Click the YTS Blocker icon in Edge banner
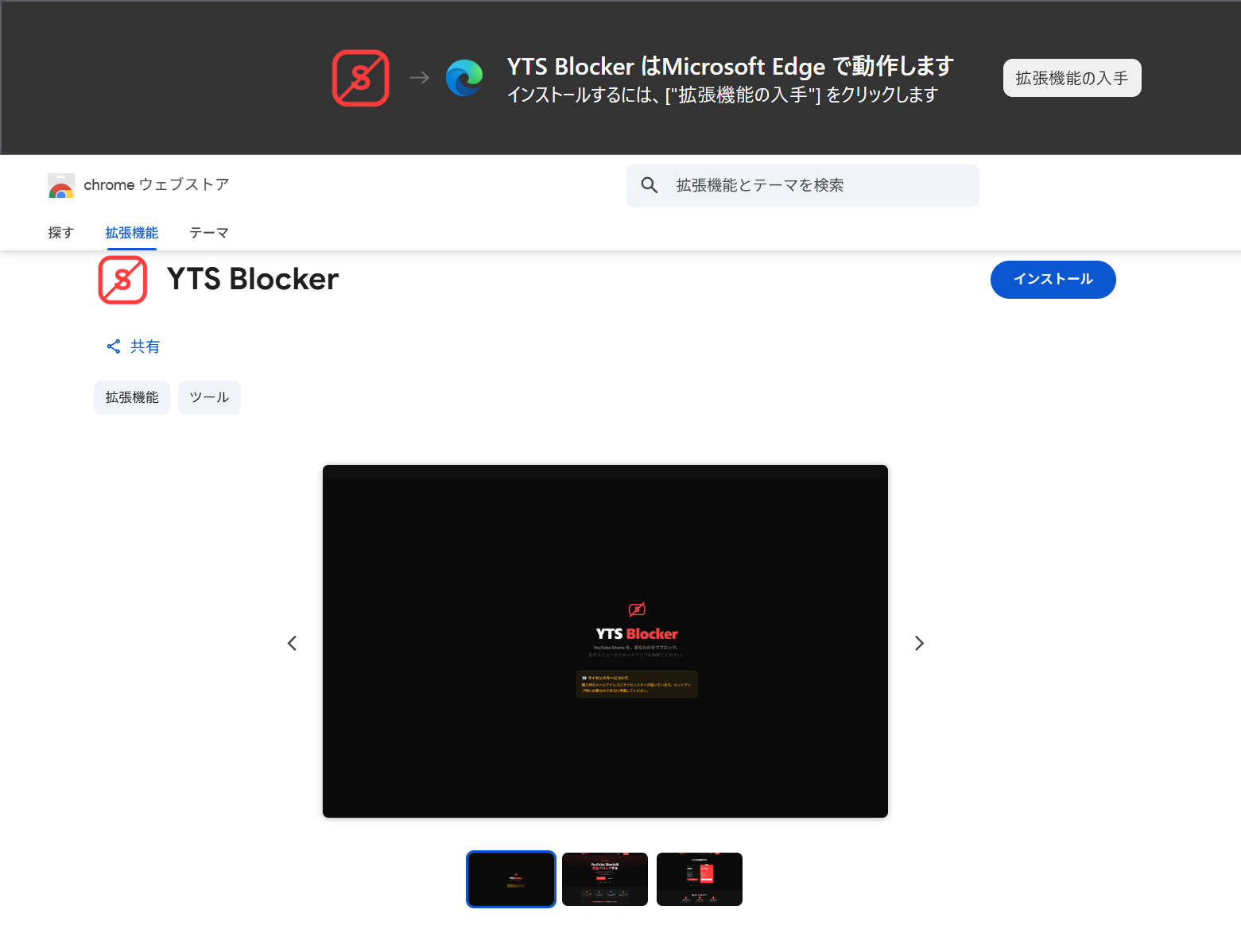This screenshot has width=1241, height=952. 361,78
